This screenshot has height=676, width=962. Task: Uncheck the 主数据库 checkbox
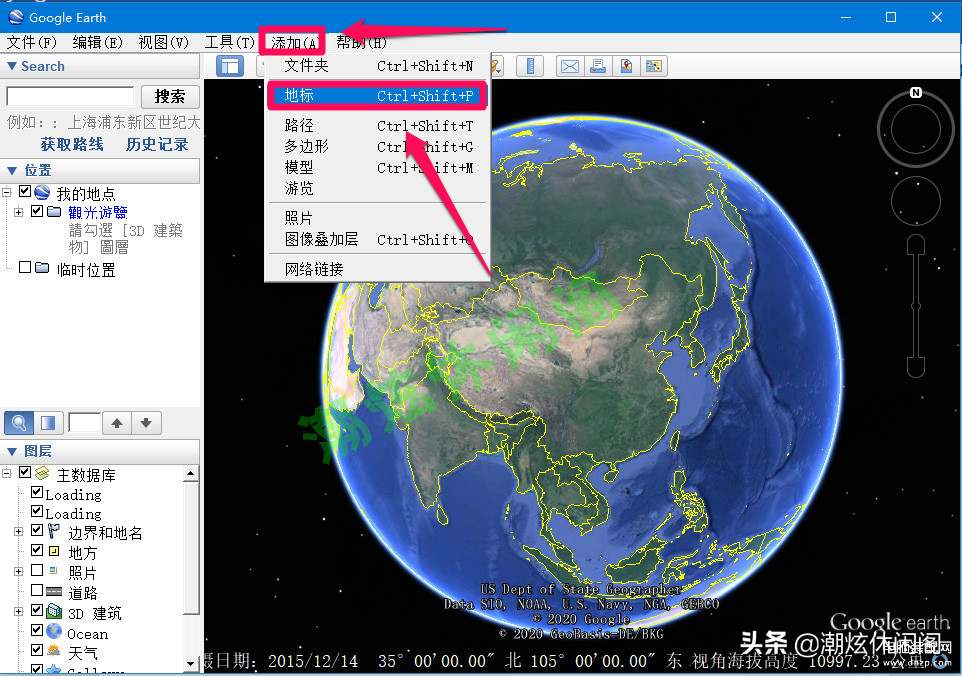click(25, 472)
